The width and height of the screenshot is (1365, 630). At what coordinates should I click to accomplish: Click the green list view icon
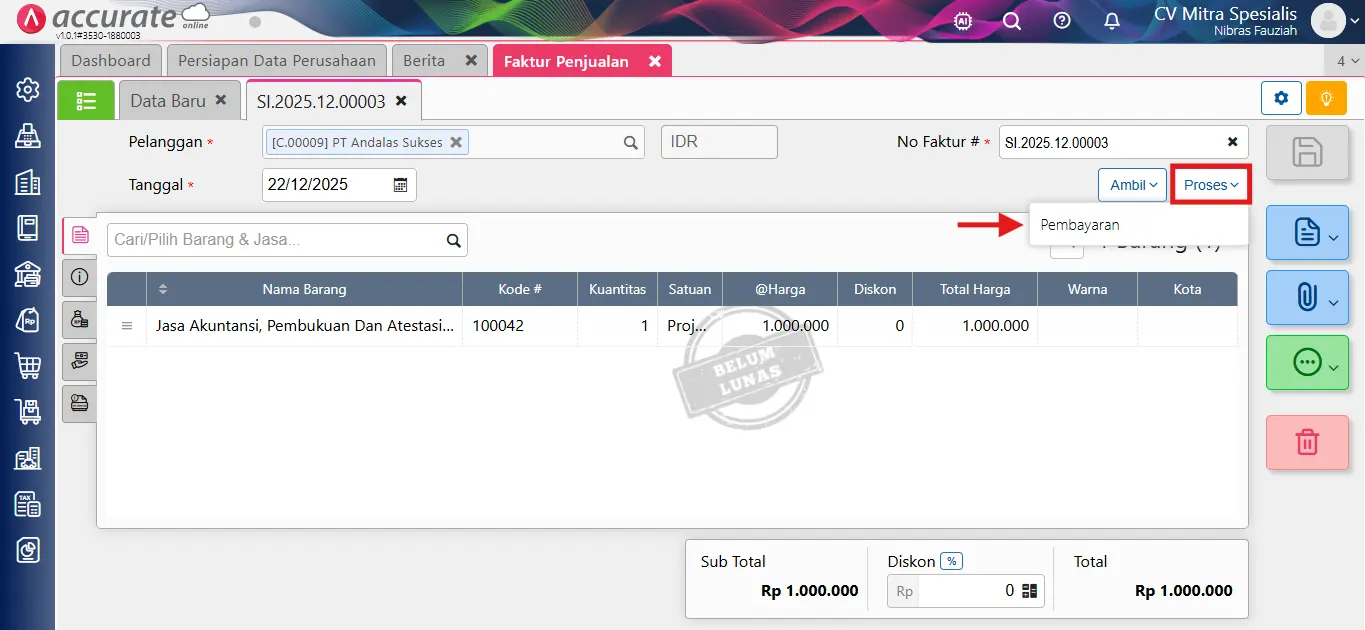click(86, 100)
